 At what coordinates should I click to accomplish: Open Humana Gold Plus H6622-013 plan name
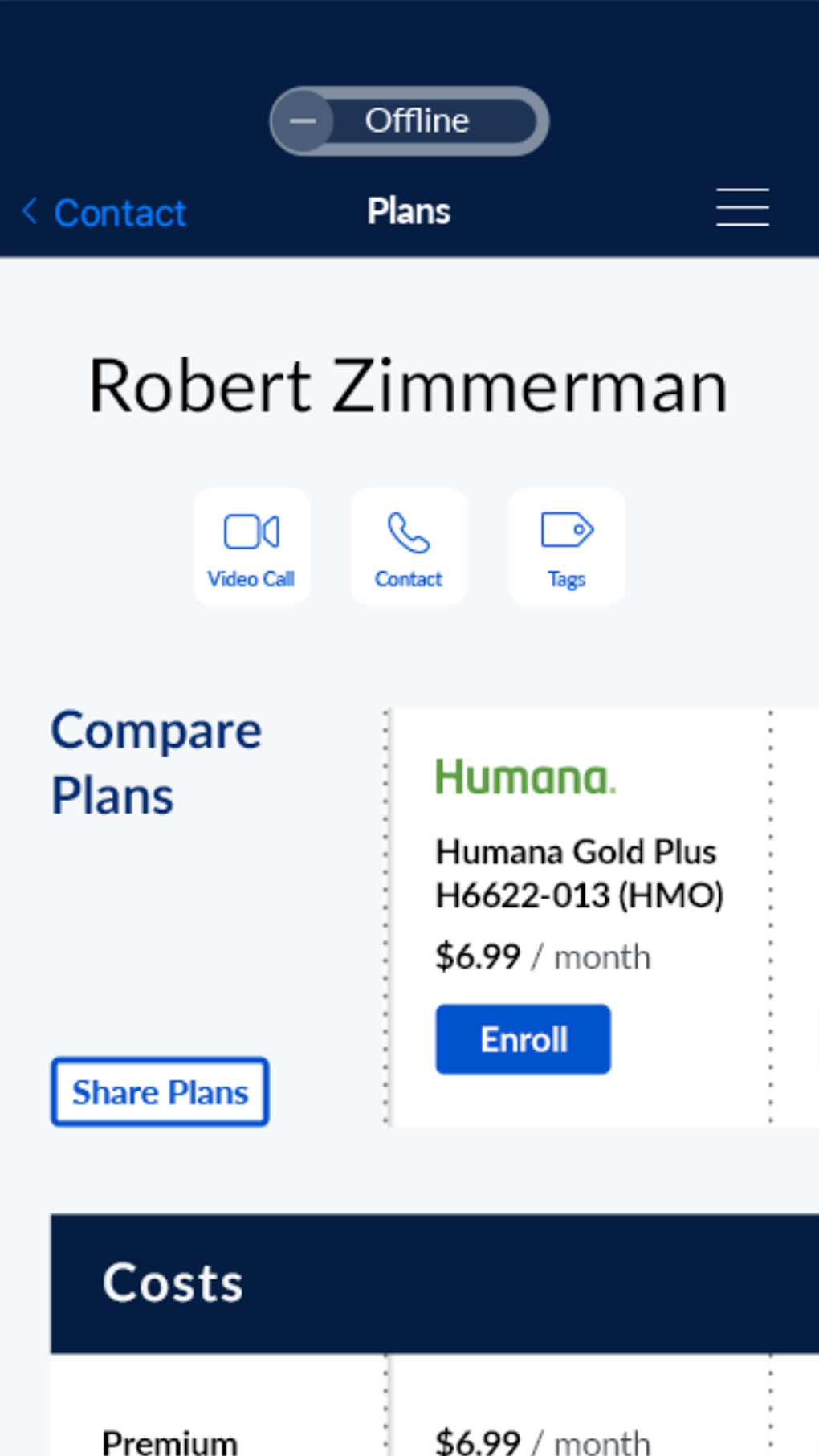(x=578, y=873)
